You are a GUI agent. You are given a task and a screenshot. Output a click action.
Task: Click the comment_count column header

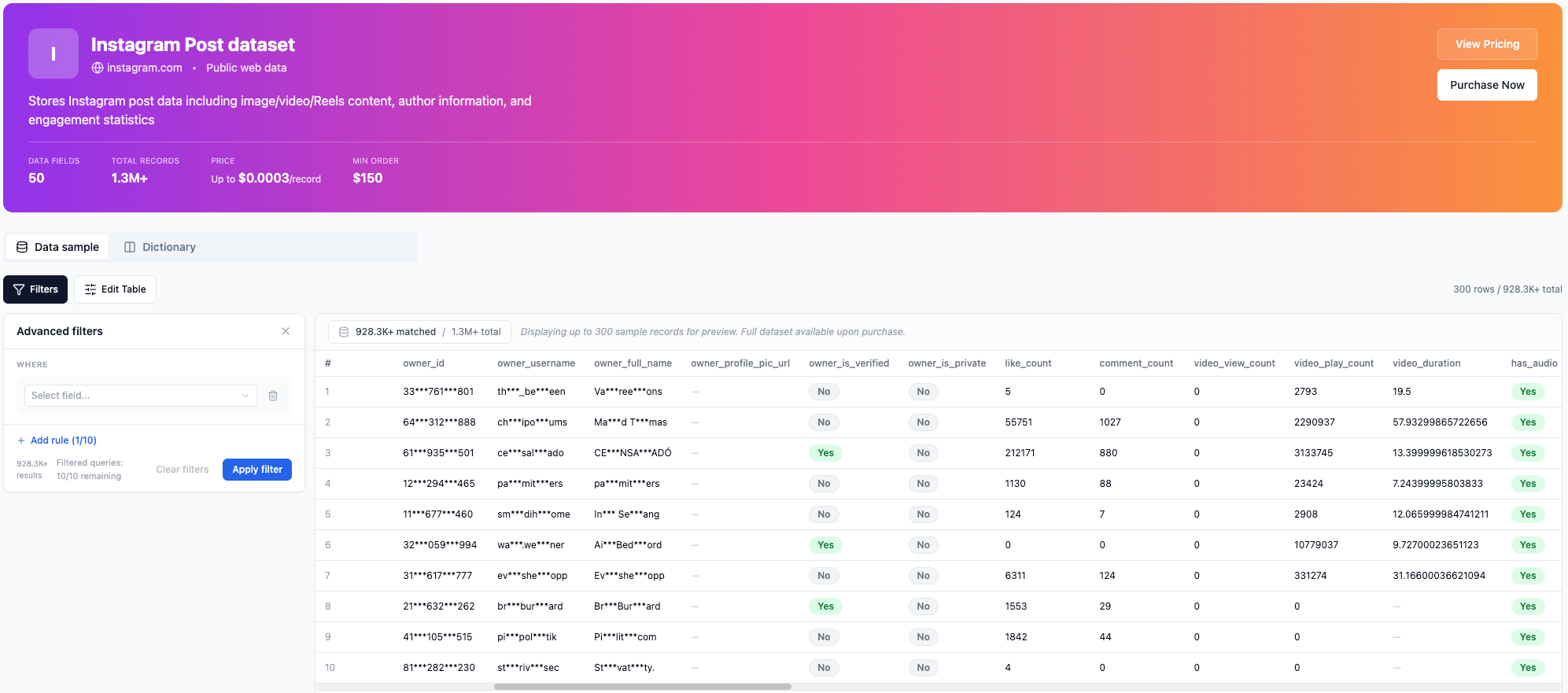[1136, 363]
